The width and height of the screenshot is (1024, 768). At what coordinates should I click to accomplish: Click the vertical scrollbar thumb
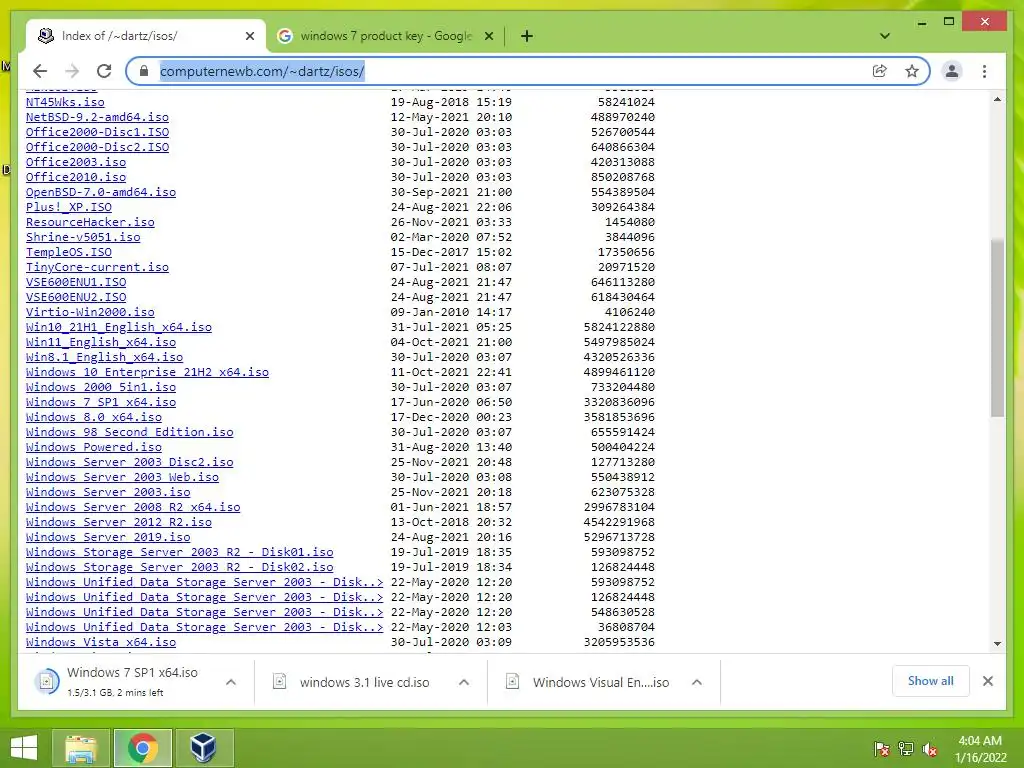[x=997, y=328]
